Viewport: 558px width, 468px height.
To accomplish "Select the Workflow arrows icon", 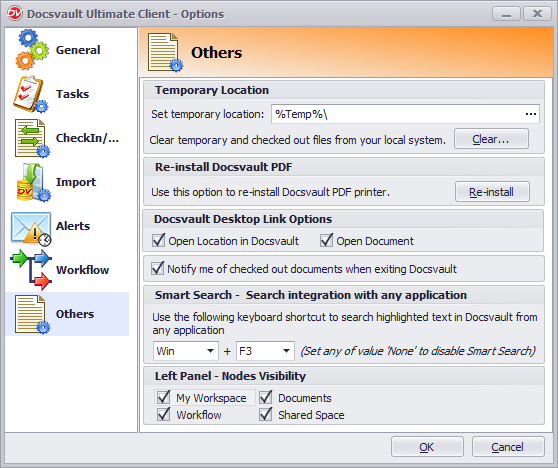I will point(31,269).
